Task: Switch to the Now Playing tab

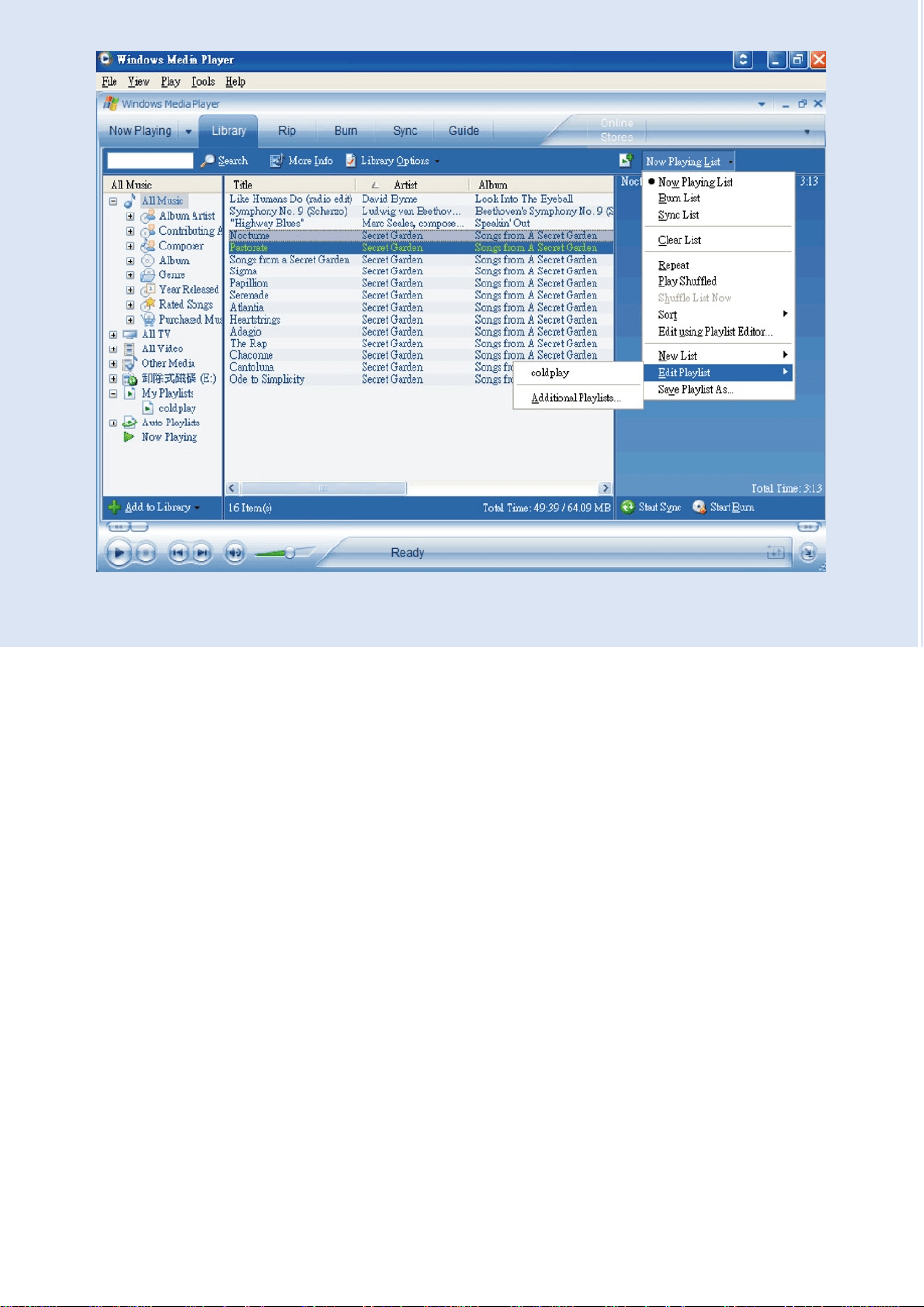Action: pyautogui.click(x=139, y=131)
